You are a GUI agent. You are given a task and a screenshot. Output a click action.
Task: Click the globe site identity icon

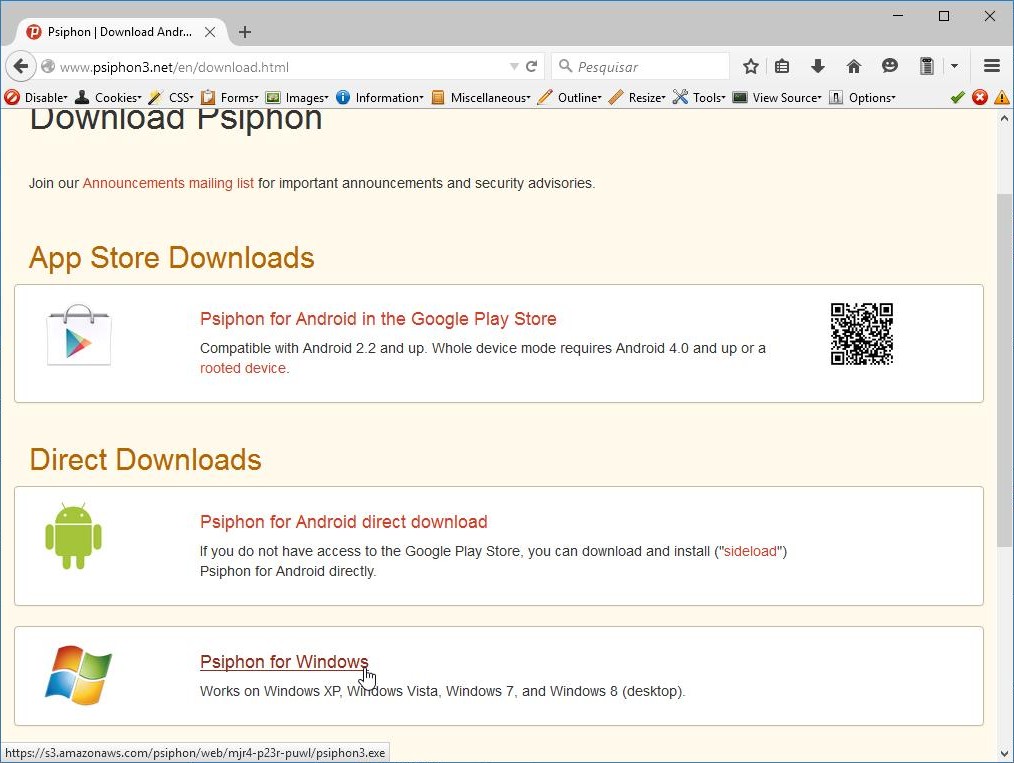click(48, 67)
